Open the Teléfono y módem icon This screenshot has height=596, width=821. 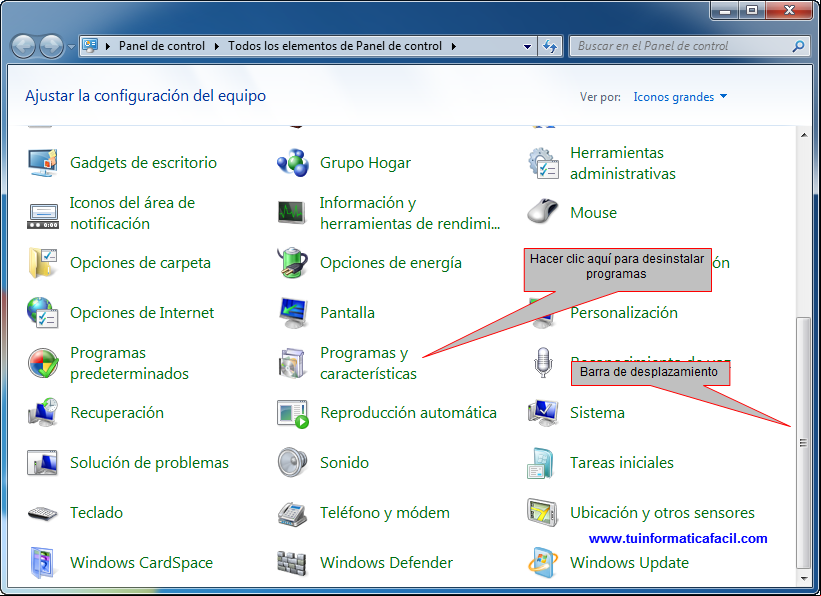point(292,513)
